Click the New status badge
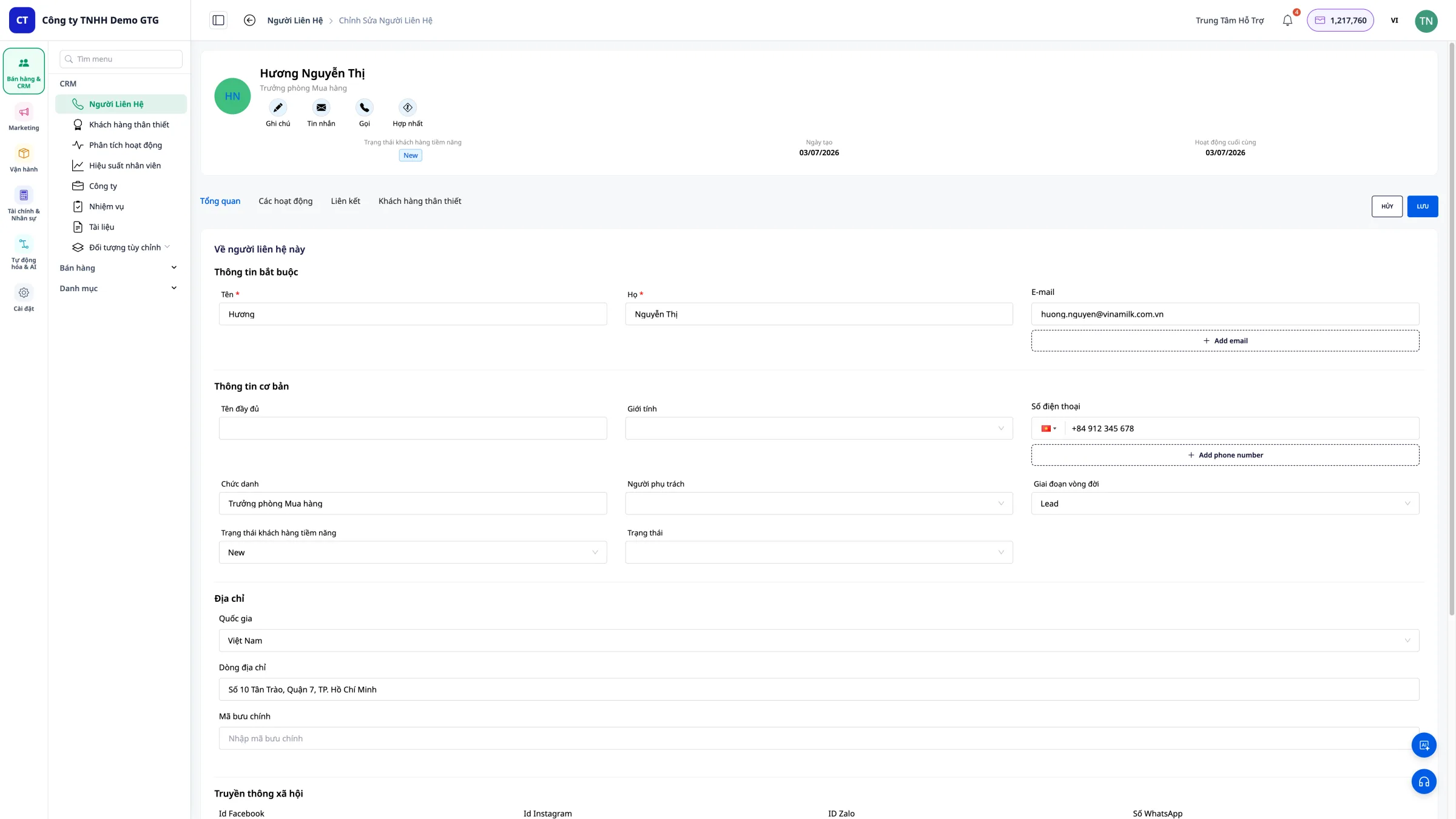The image size is (1456, 819). 411,155
